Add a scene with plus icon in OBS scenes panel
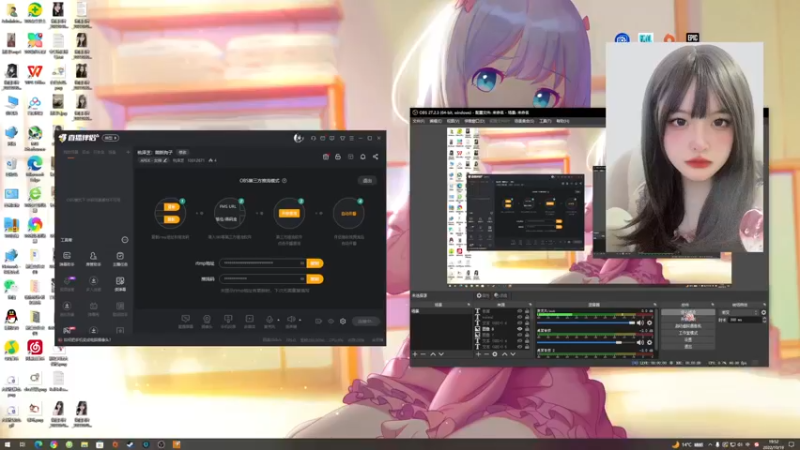The width and height of the screenshot is (800, 450). pyautogui.click(x=414, y=354)
